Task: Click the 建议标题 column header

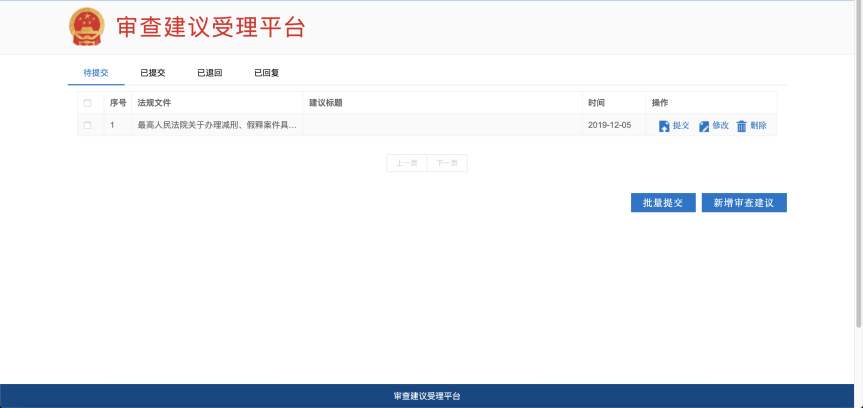Action: pos(326,103)
